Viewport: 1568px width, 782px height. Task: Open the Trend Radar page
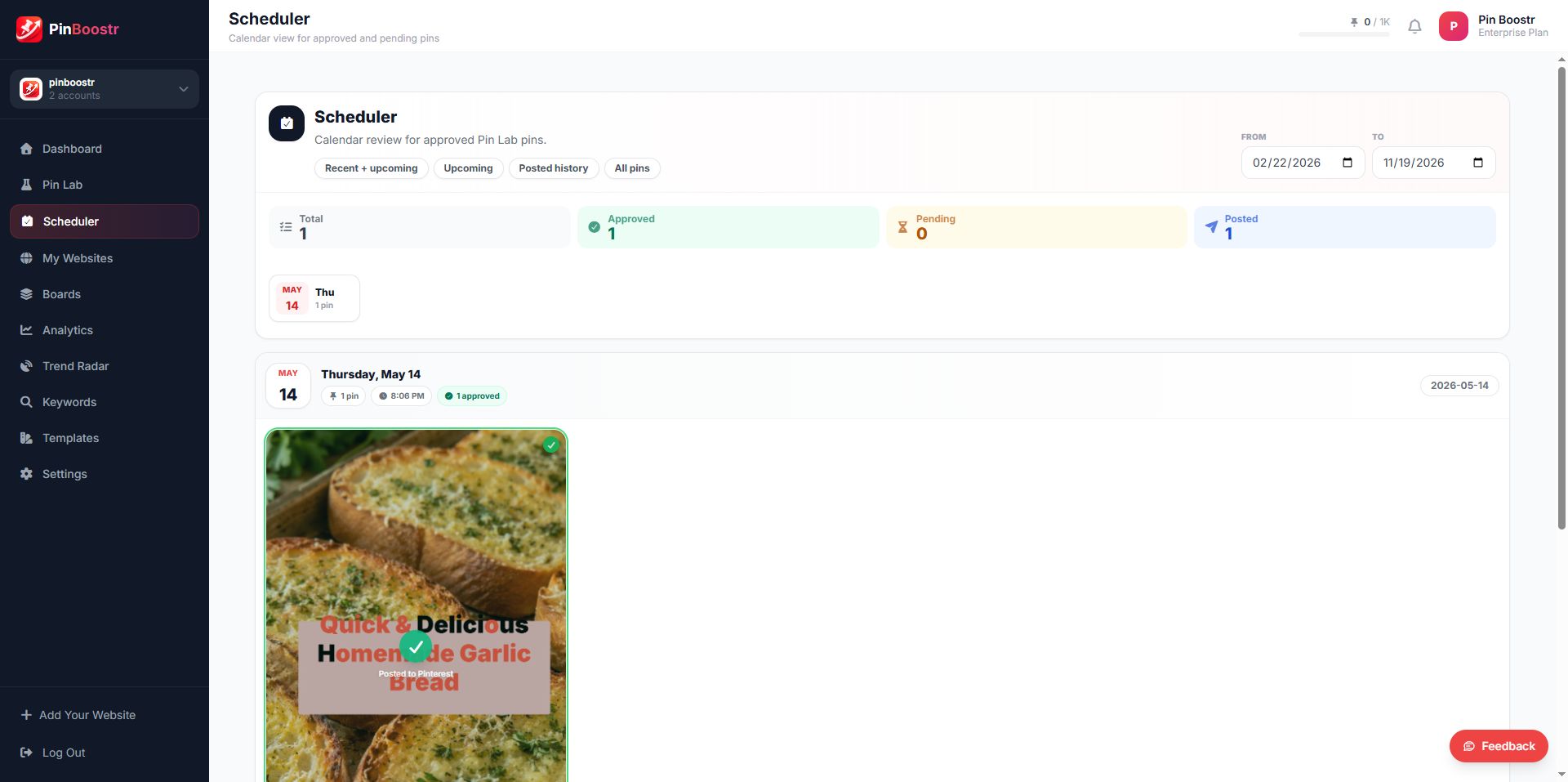pos(105,366)
